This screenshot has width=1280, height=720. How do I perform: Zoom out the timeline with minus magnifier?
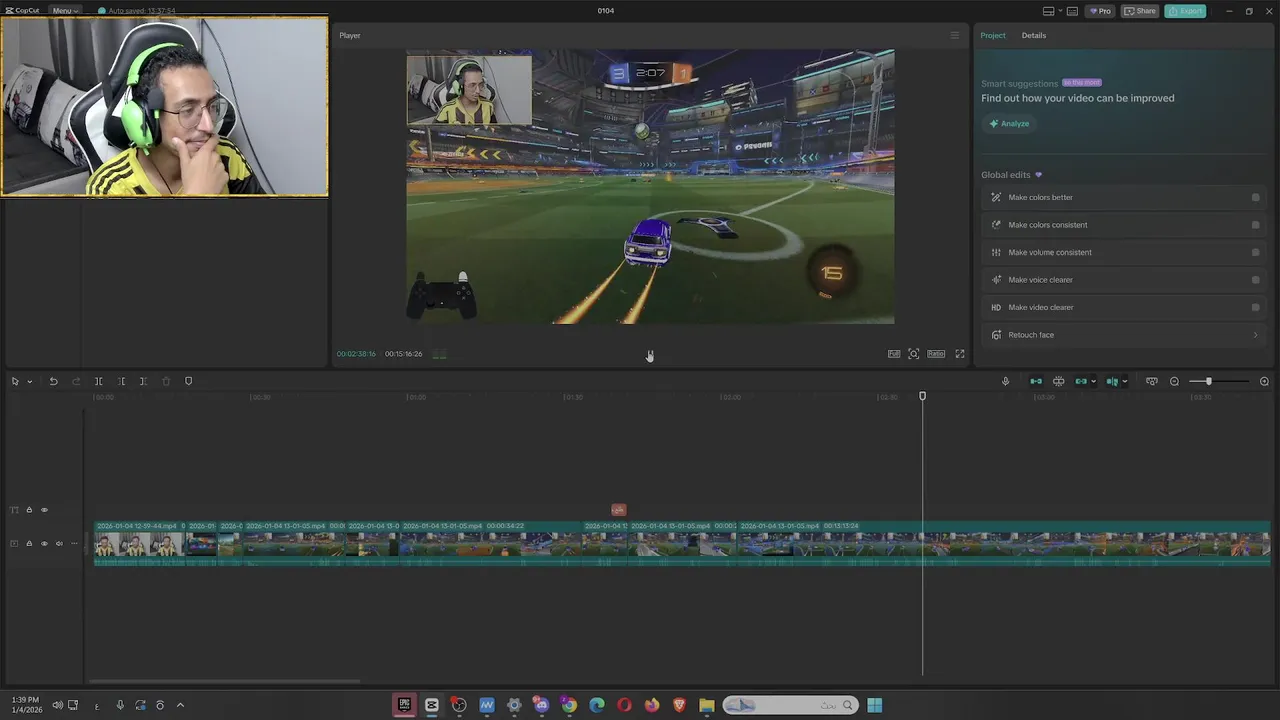[1174, 381]
